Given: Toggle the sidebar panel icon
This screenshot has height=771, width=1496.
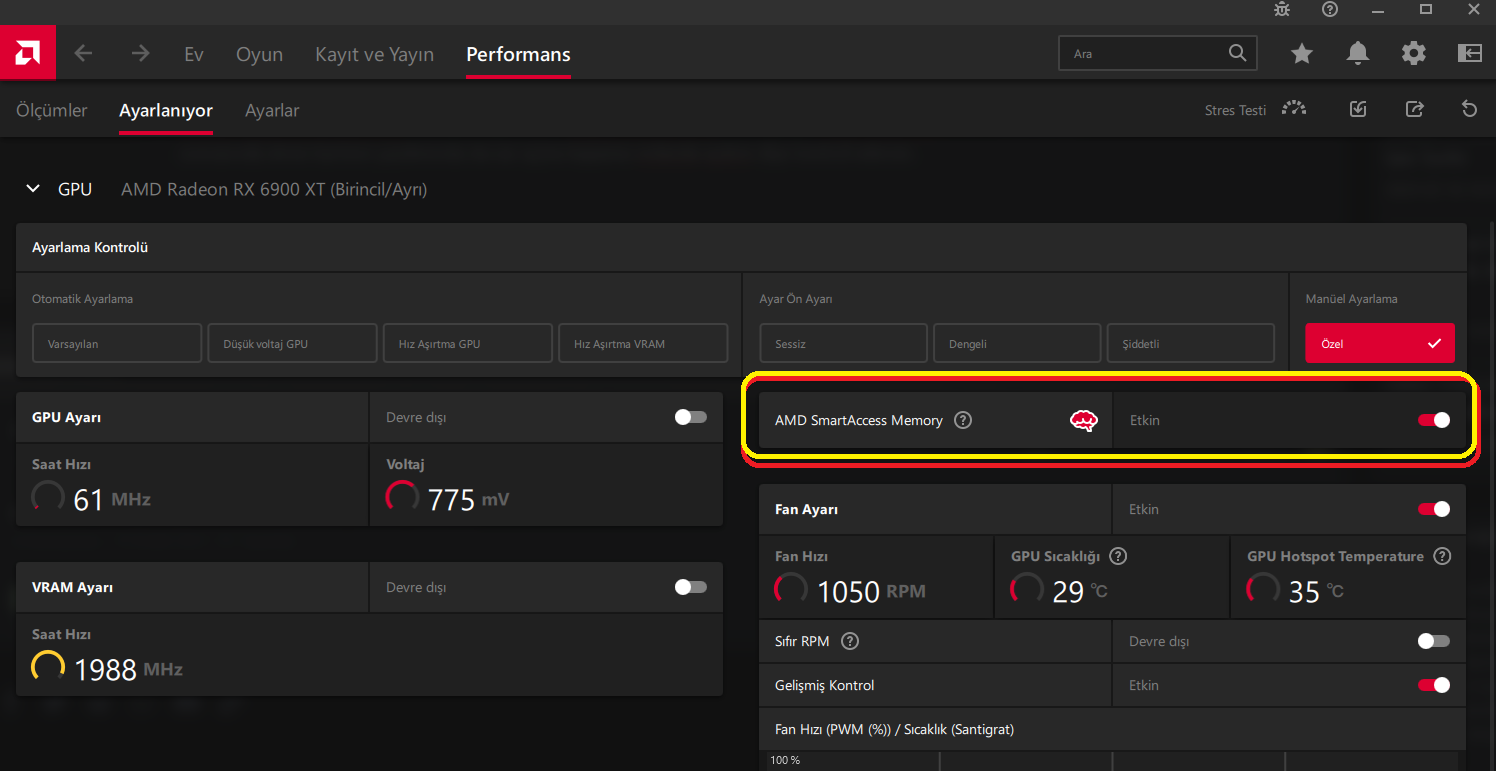Looking at the screenshot, I should point(1470,53).
